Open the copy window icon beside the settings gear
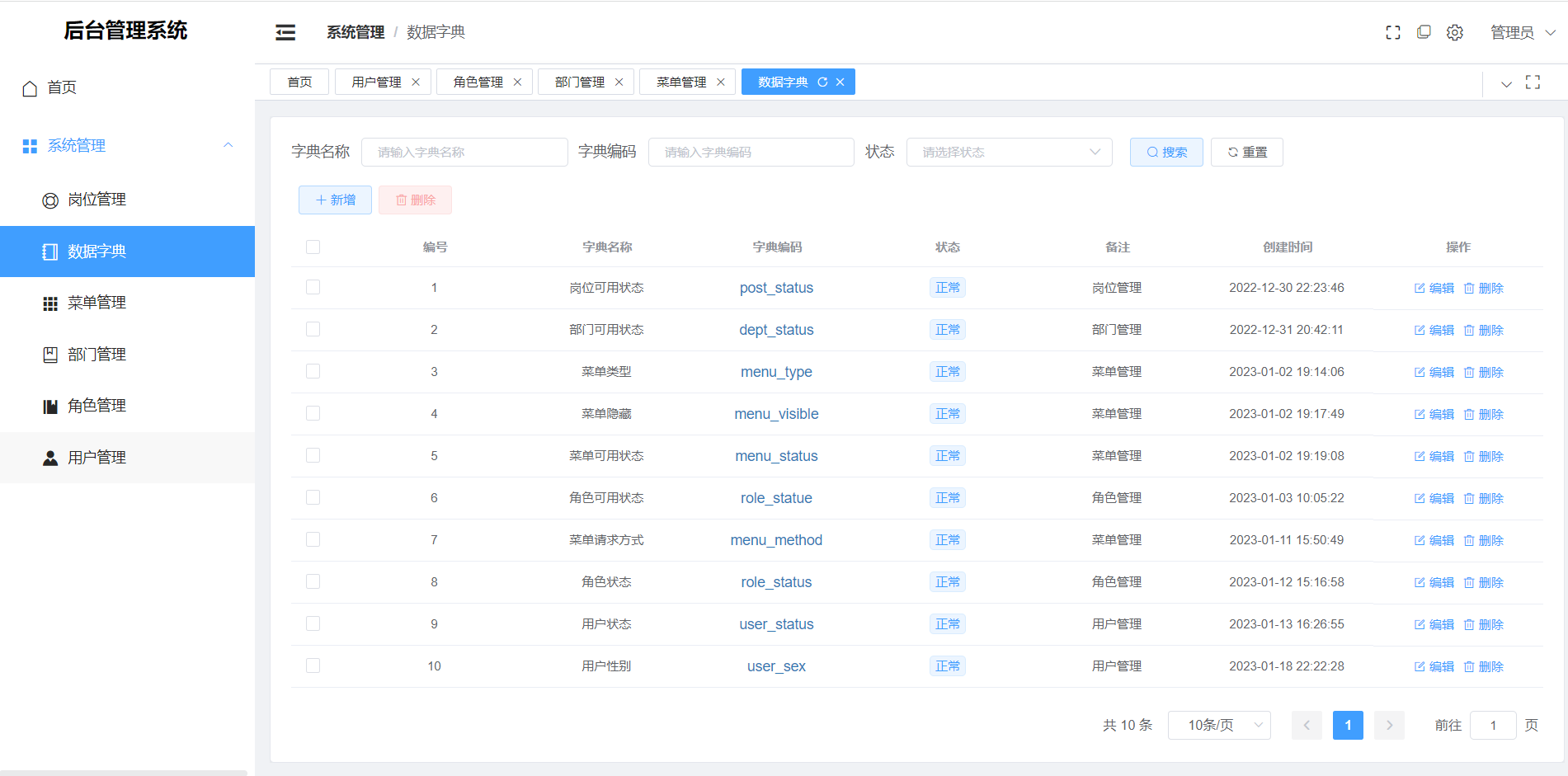 pos(1424,32)
